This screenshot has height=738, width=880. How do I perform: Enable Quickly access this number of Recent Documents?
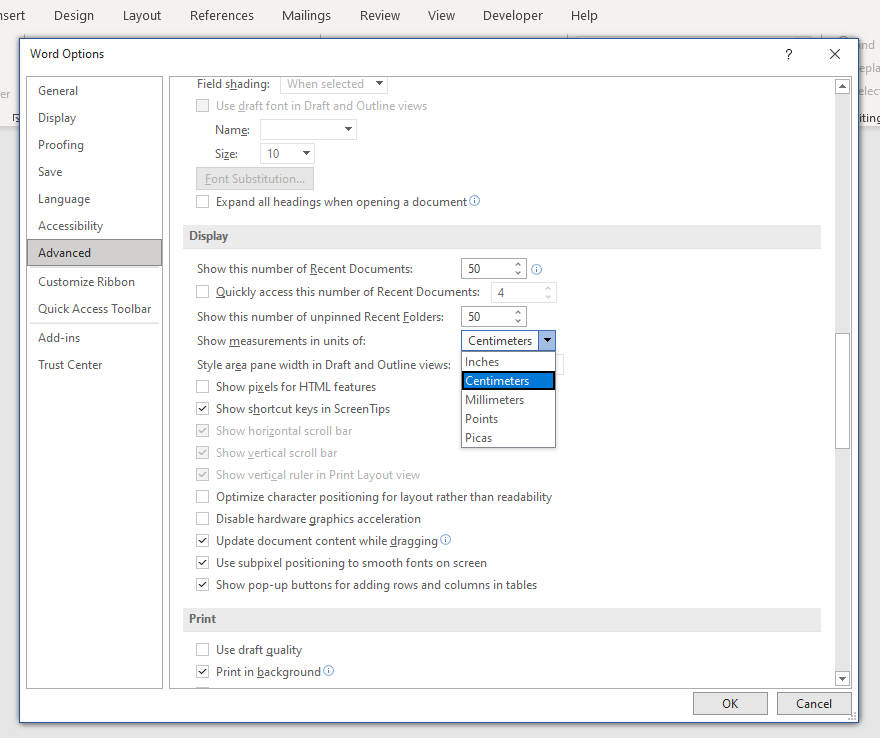tap(203, 292)
